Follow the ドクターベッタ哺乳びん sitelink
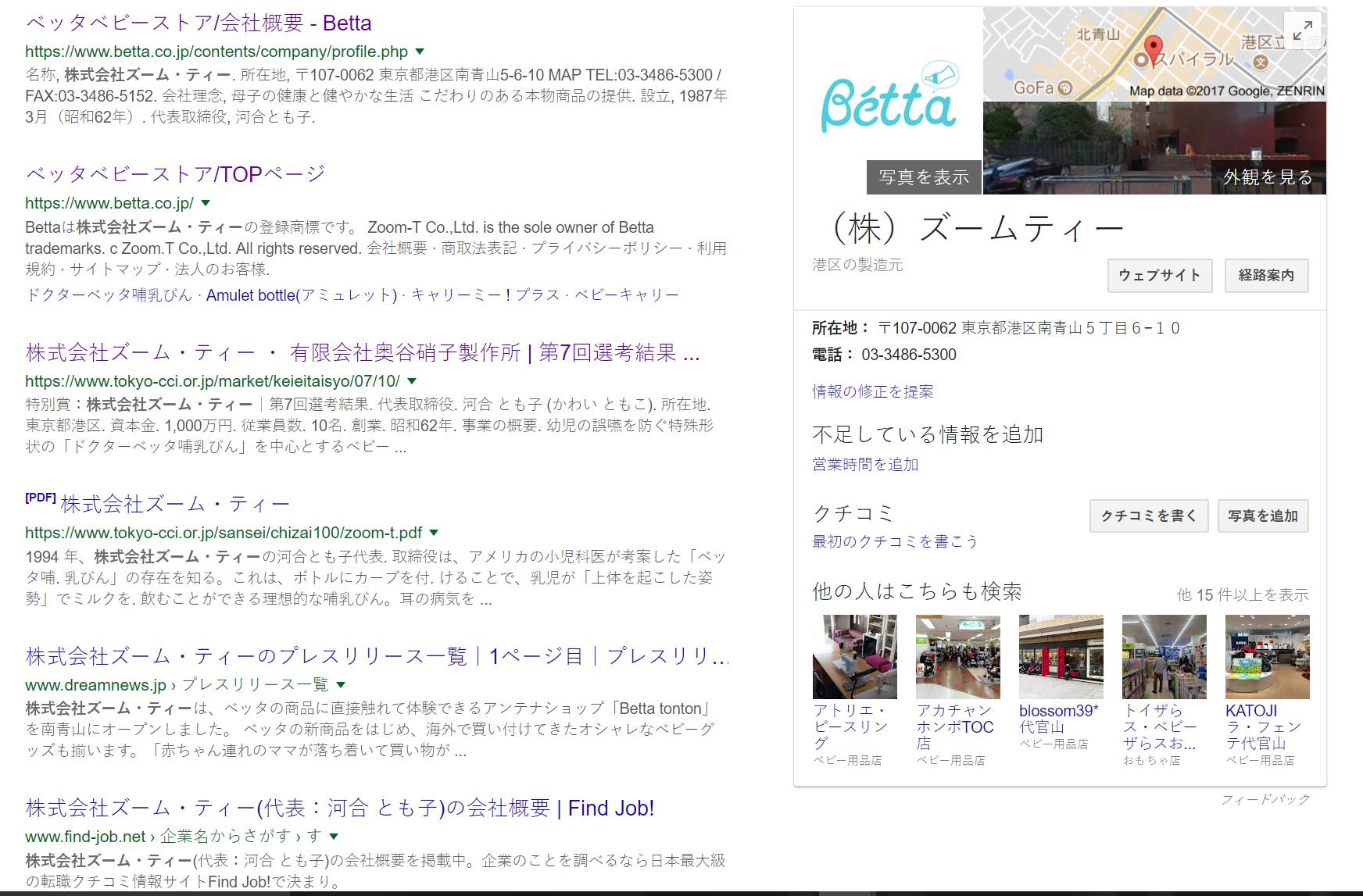Image resolution: width=1363 pixels, height=896 pixels. [109, 295]
